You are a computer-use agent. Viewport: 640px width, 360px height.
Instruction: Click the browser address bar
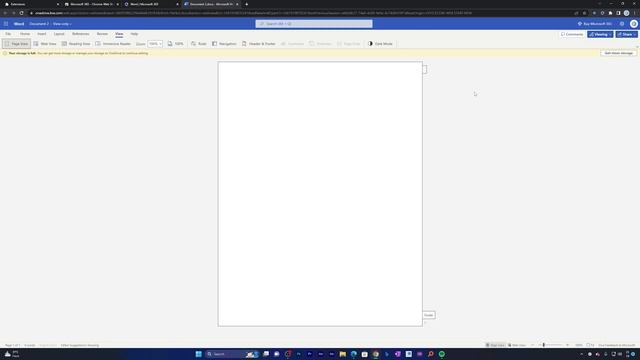coord(302,13)
